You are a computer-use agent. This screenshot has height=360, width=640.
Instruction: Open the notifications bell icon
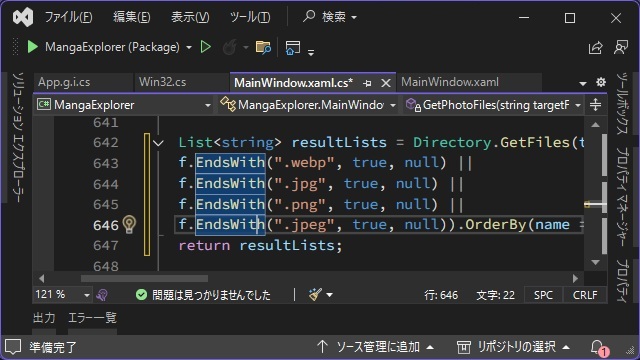(x=597, y=347)
